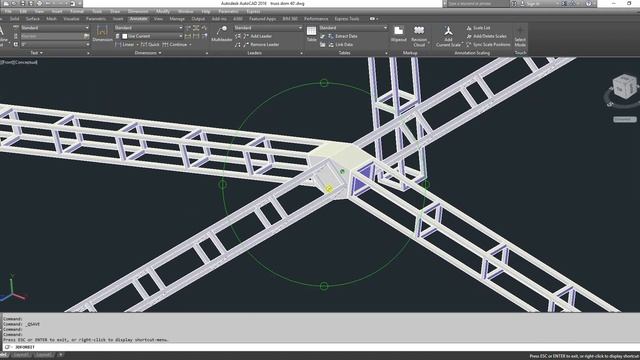Click the Sign In button
This screenshot has width=640, height=360.
coord(533,3)
